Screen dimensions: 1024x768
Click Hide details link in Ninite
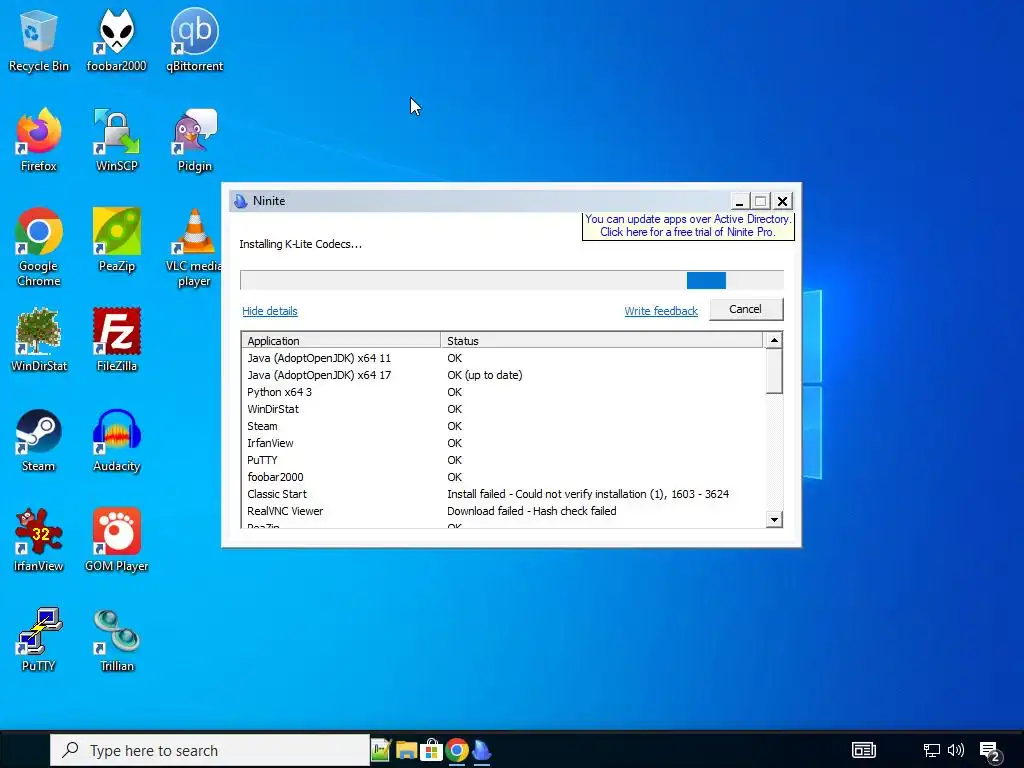270,311
